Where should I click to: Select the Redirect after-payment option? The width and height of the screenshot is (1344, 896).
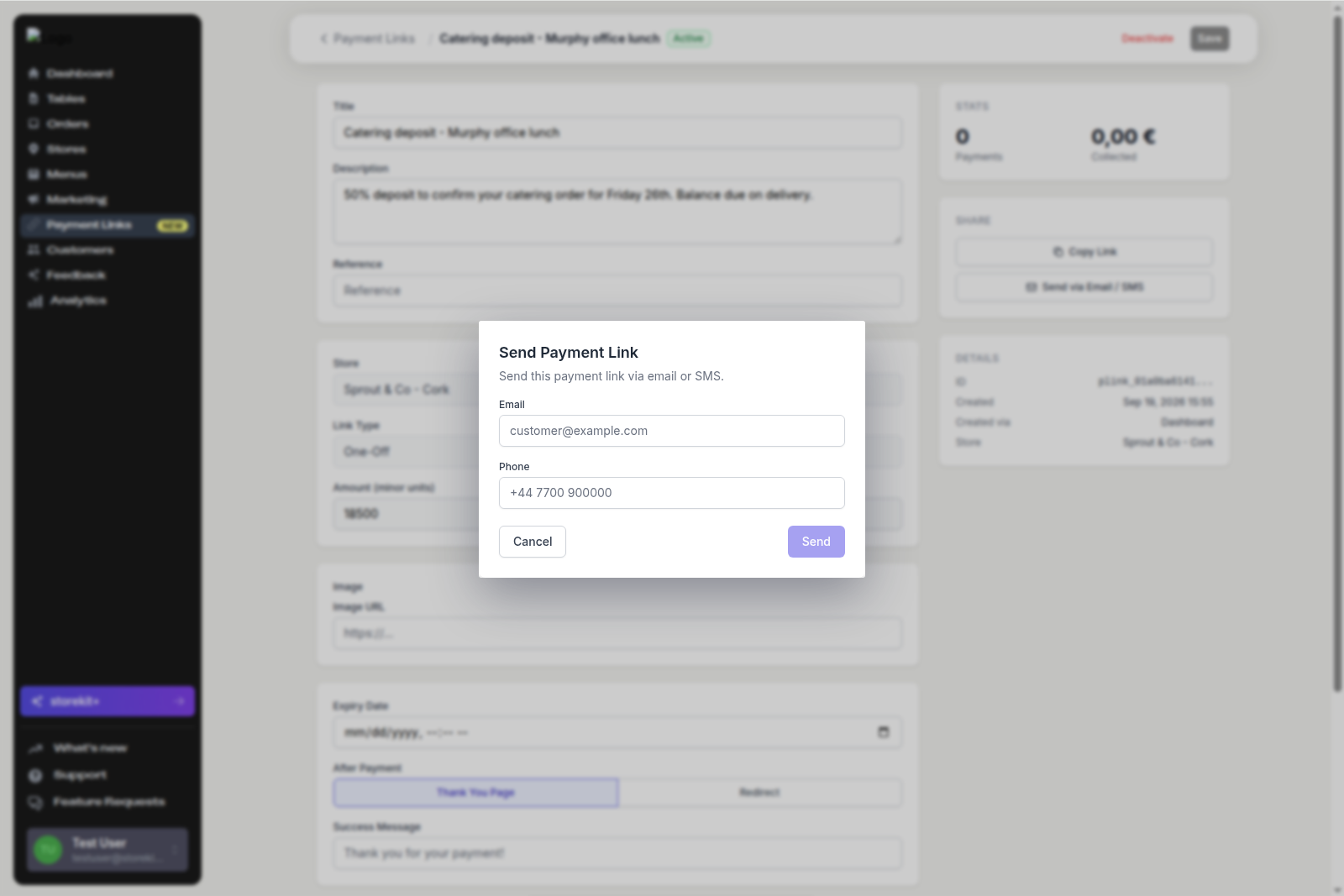point(760,793)
